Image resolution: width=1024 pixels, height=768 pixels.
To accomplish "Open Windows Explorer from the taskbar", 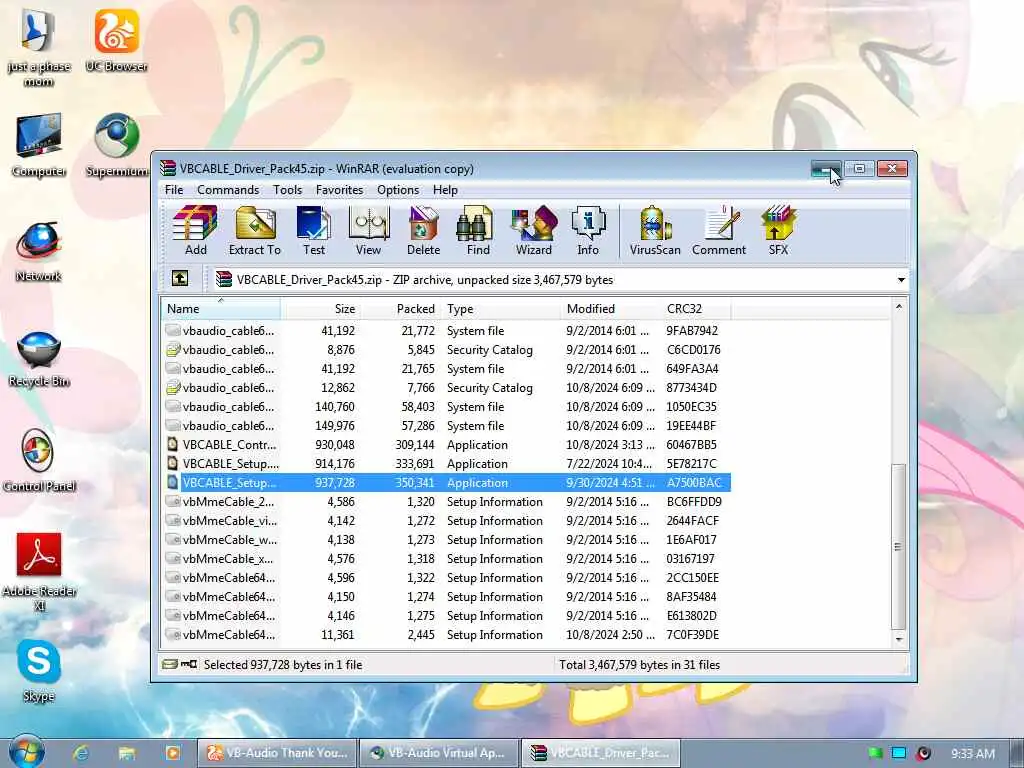I will (x=127, y=753).
